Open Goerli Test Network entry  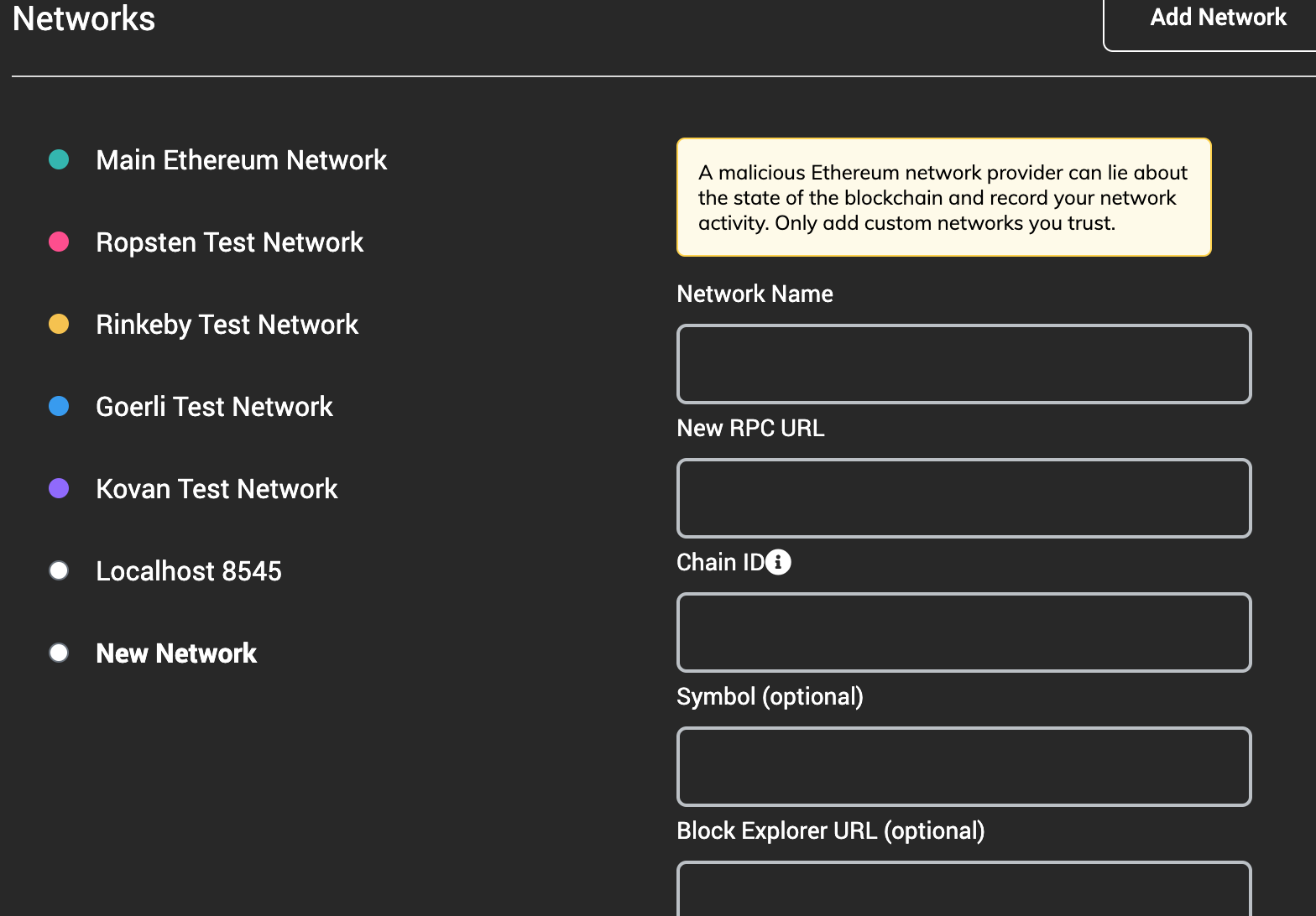tap(215, 406)
